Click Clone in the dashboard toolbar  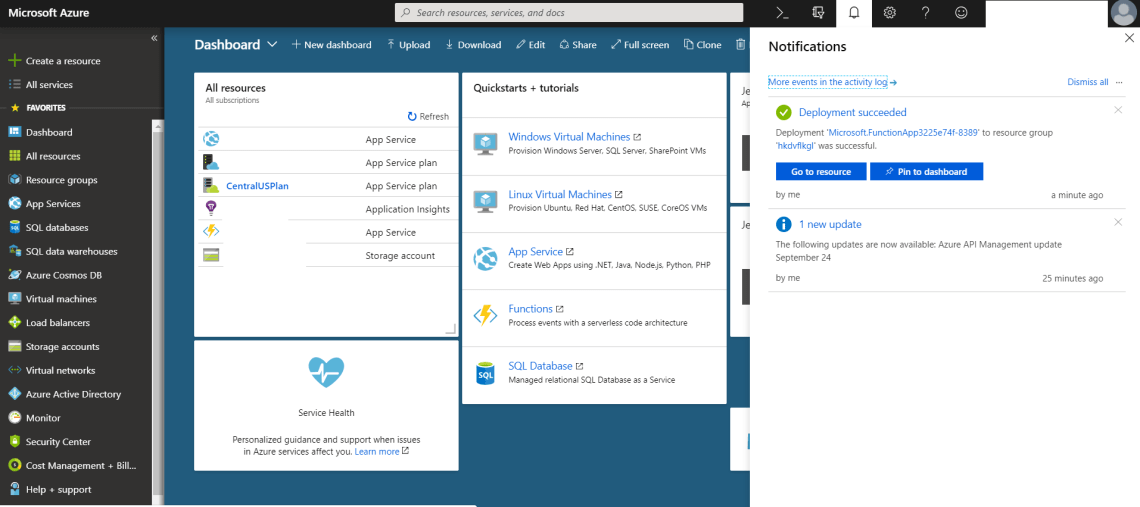[702, 44]
